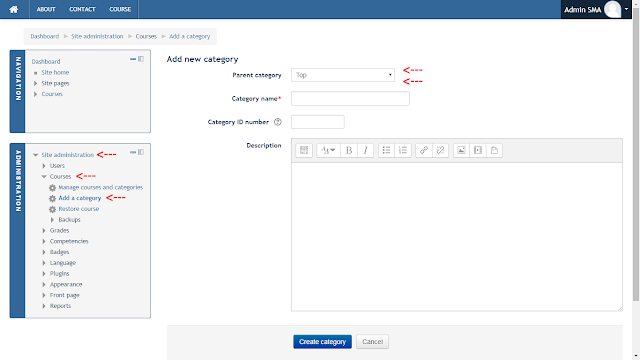Insert an image into description
Image resolution: width=640 pixels, height=360 pixels.
coord(461,150)
